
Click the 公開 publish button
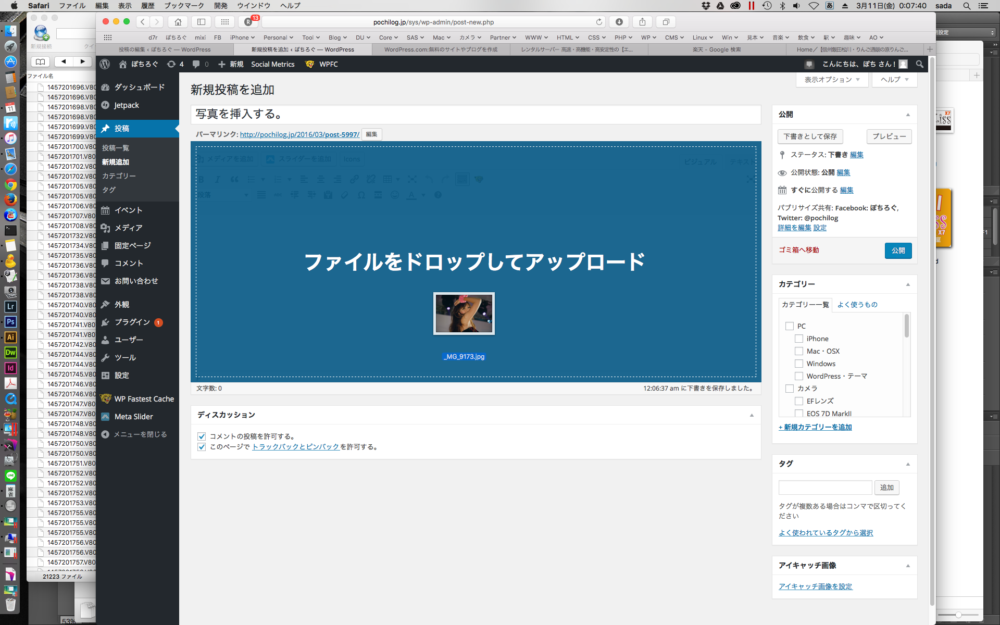tap(897, 250)
